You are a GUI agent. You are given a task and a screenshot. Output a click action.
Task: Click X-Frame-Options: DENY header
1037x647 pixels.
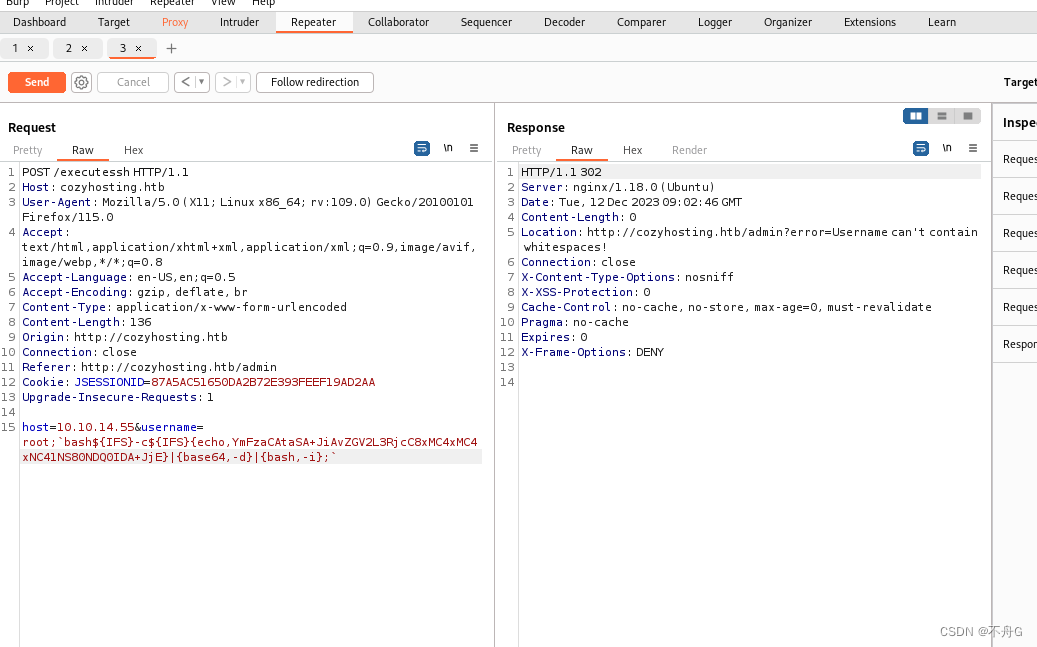tap(593, 353)
